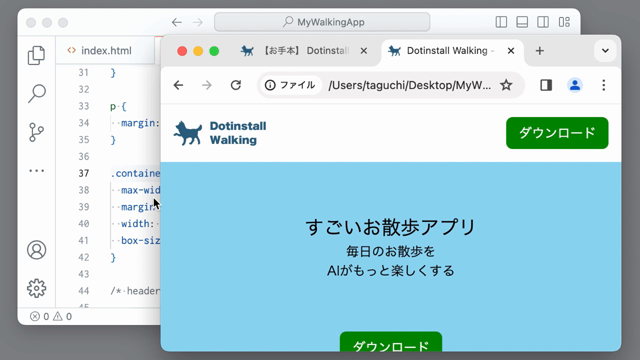Select the index.html editor tab
Image resolution: width=640 pixels, height=360 pixels.
coord(105,51)
